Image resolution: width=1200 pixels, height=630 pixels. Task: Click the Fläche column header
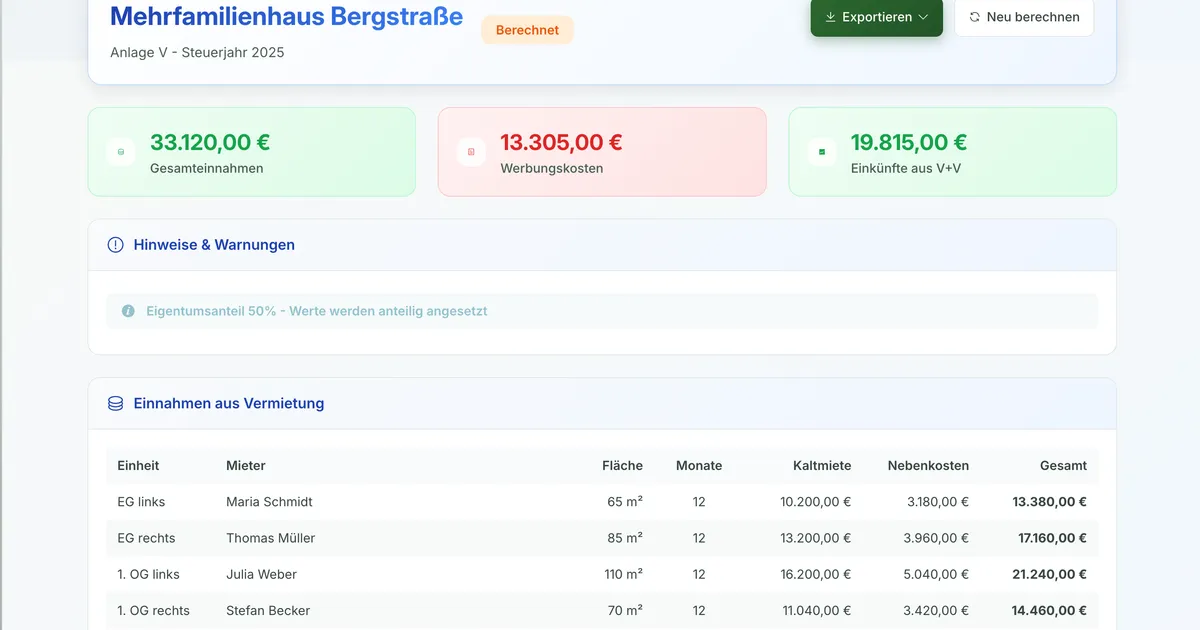[x=622, y=466]
